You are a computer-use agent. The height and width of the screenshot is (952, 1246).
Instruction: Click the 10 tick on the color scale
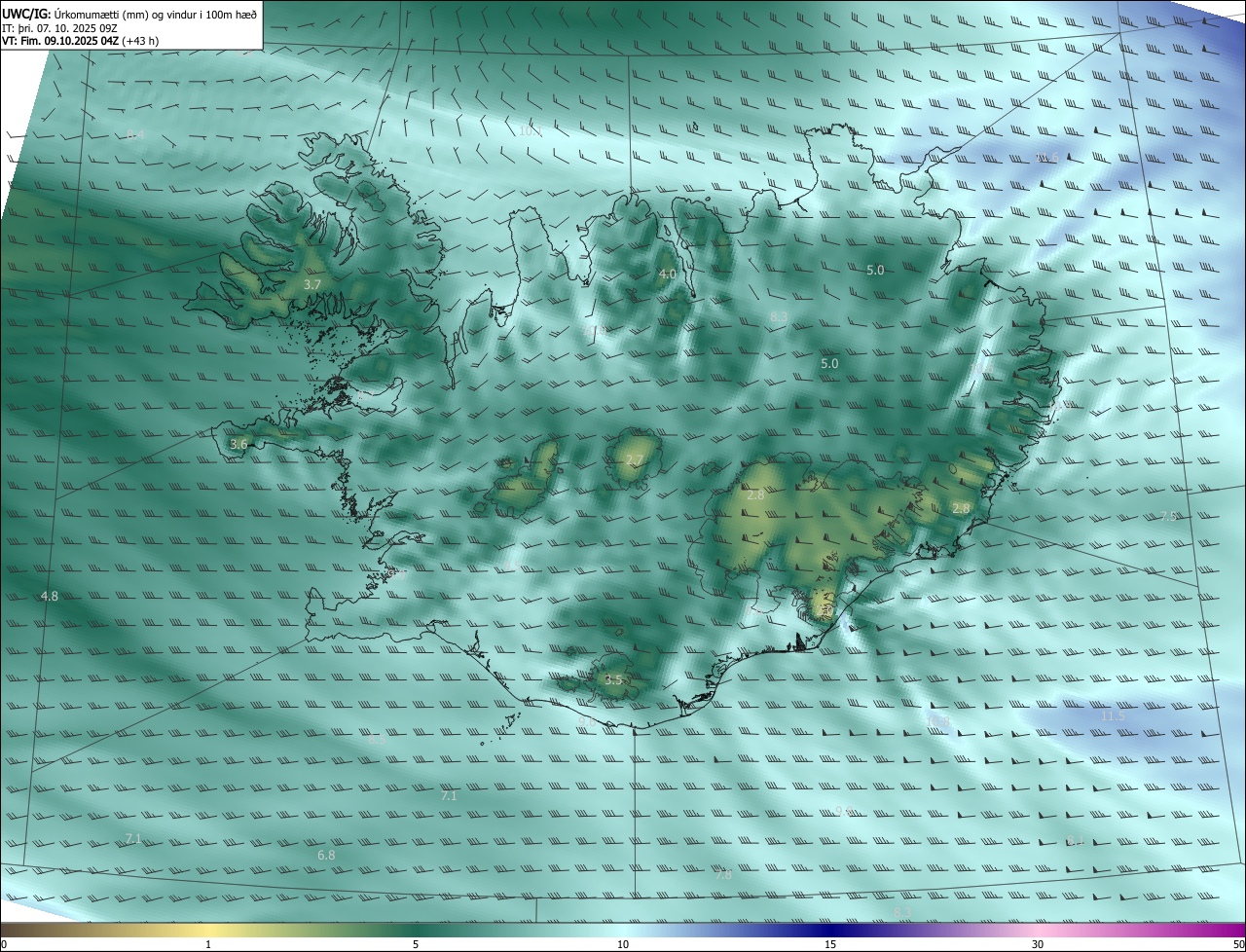point(623,944)
